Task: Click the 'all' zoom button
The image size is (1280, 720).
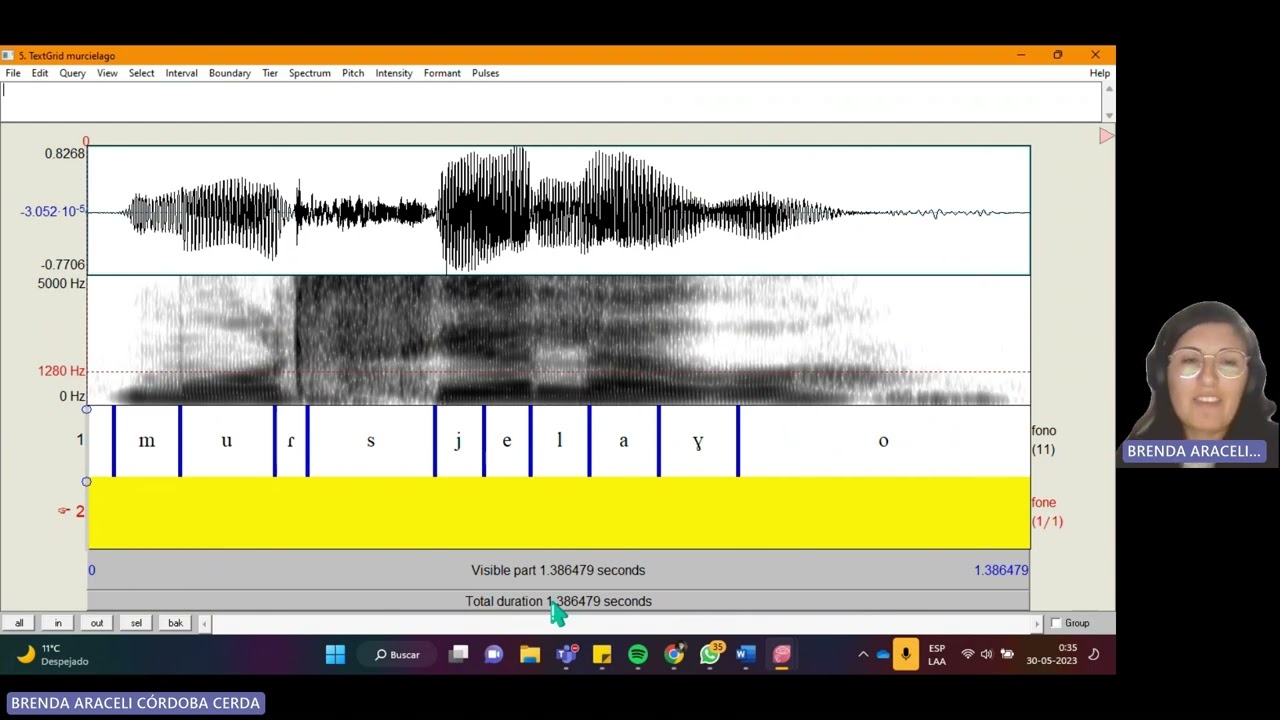Action: [x=19, y=623]
